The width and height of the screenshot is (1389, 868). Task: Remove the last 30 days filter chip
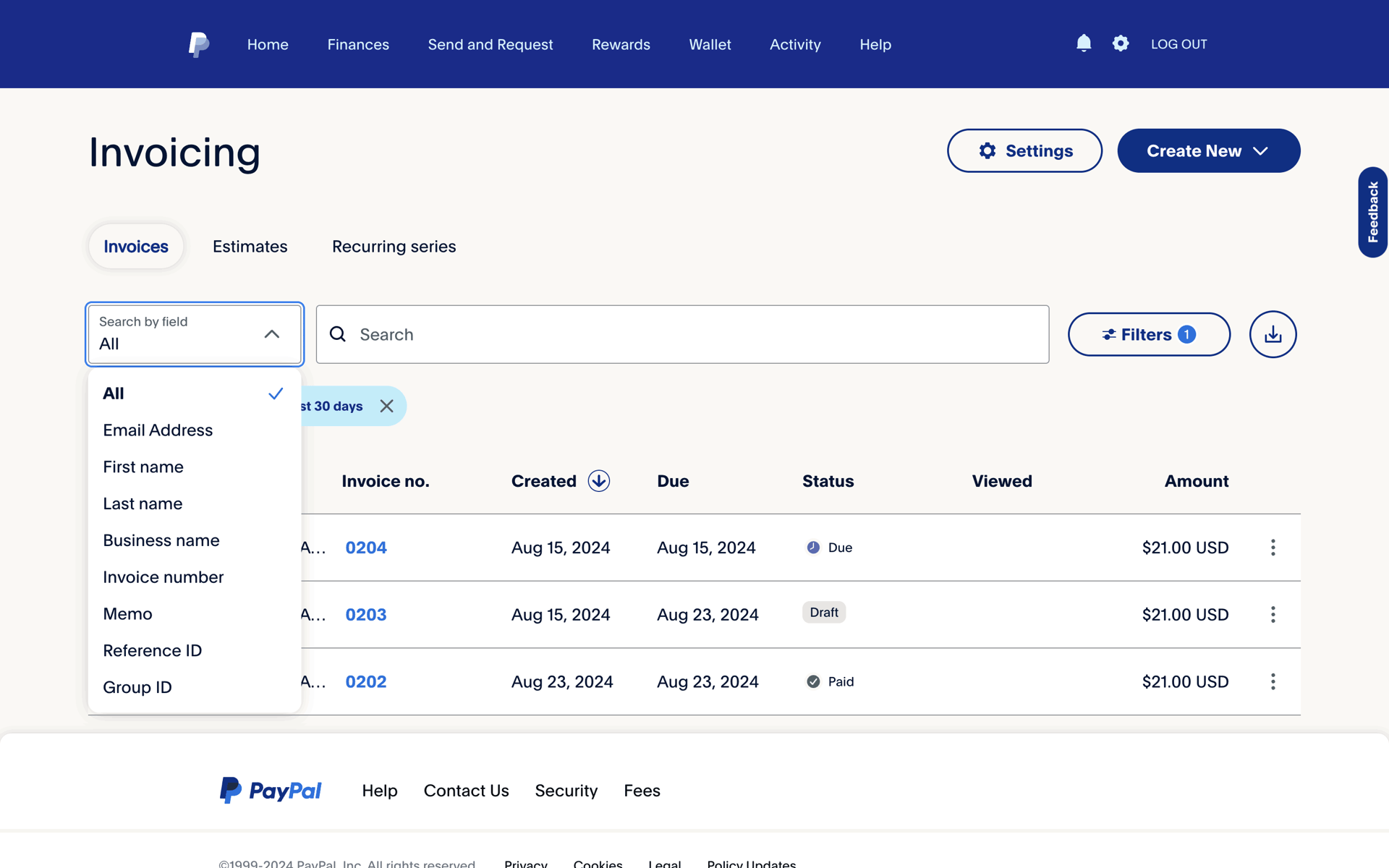pyautogui.click(x=386, y=406)
